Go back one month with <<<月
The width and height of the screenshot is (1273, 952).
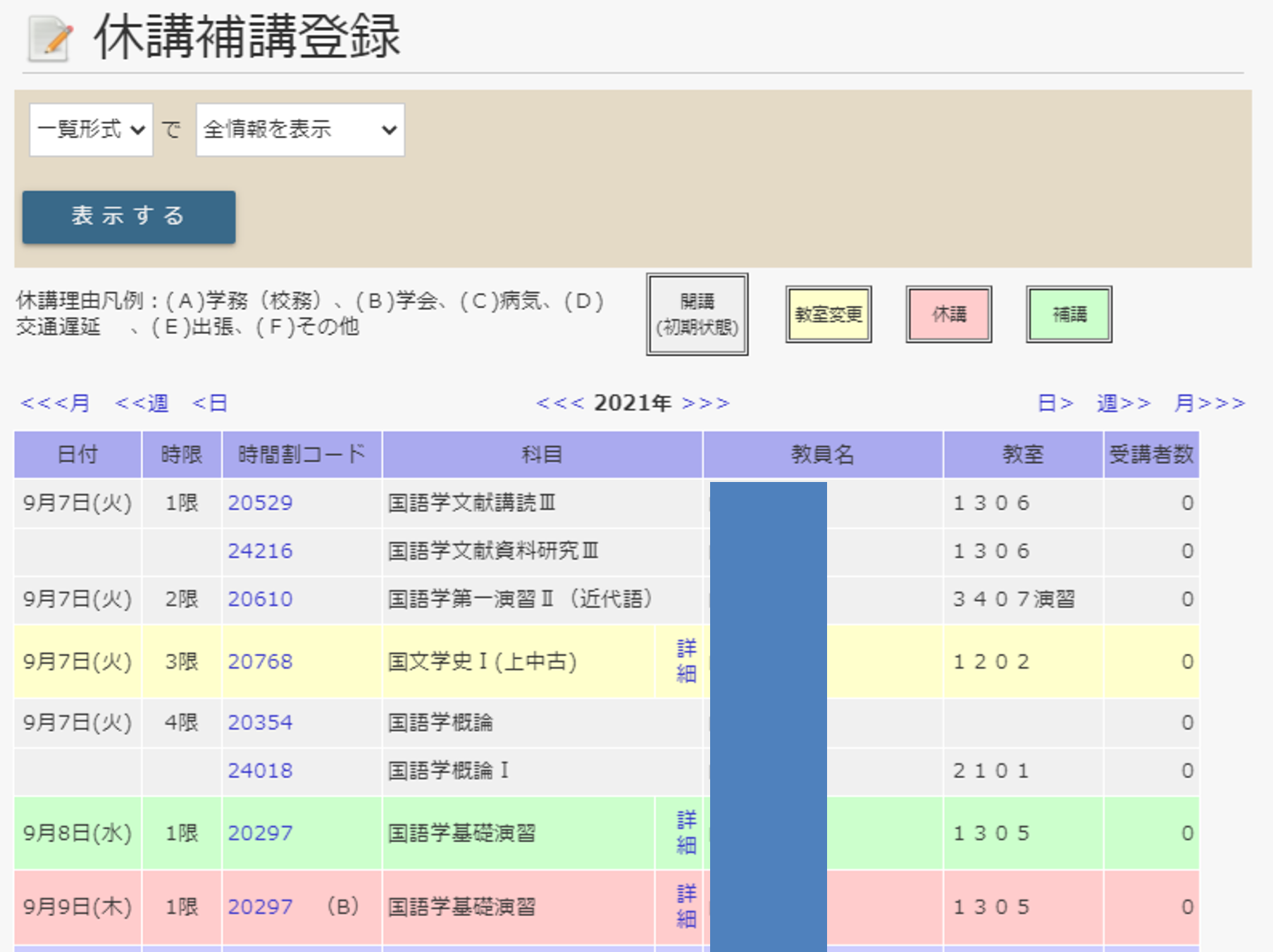point(55,403)
